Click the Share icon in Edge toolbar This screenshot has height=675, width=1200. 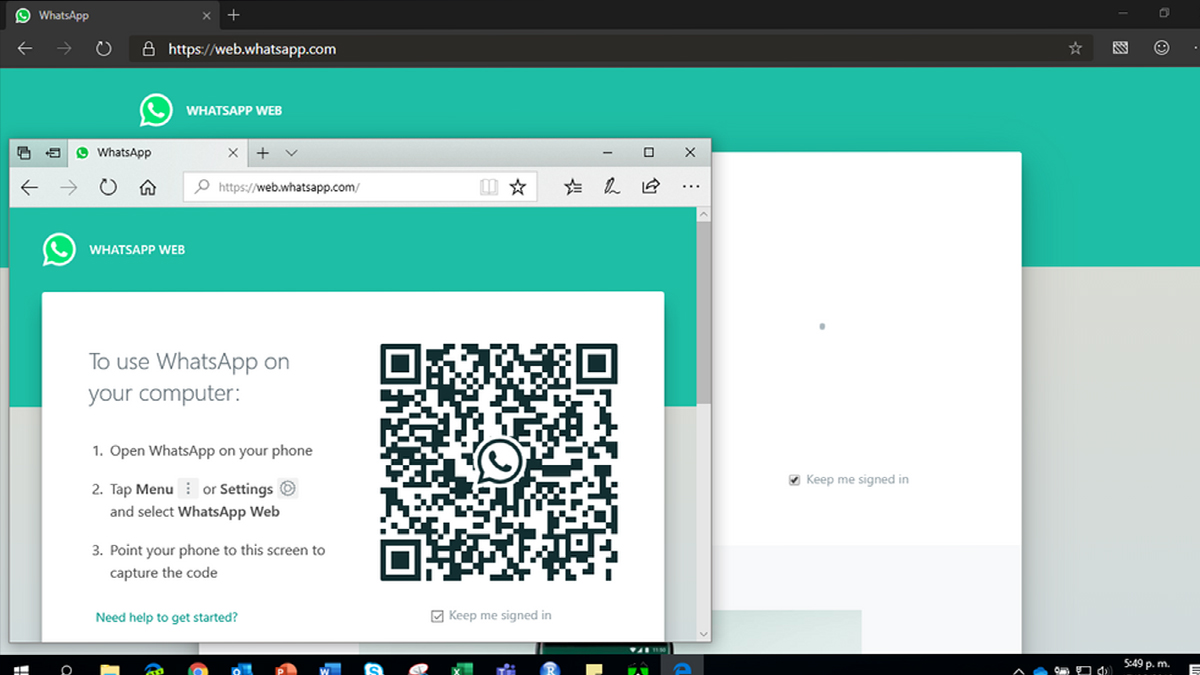click(x=651, y=187)
